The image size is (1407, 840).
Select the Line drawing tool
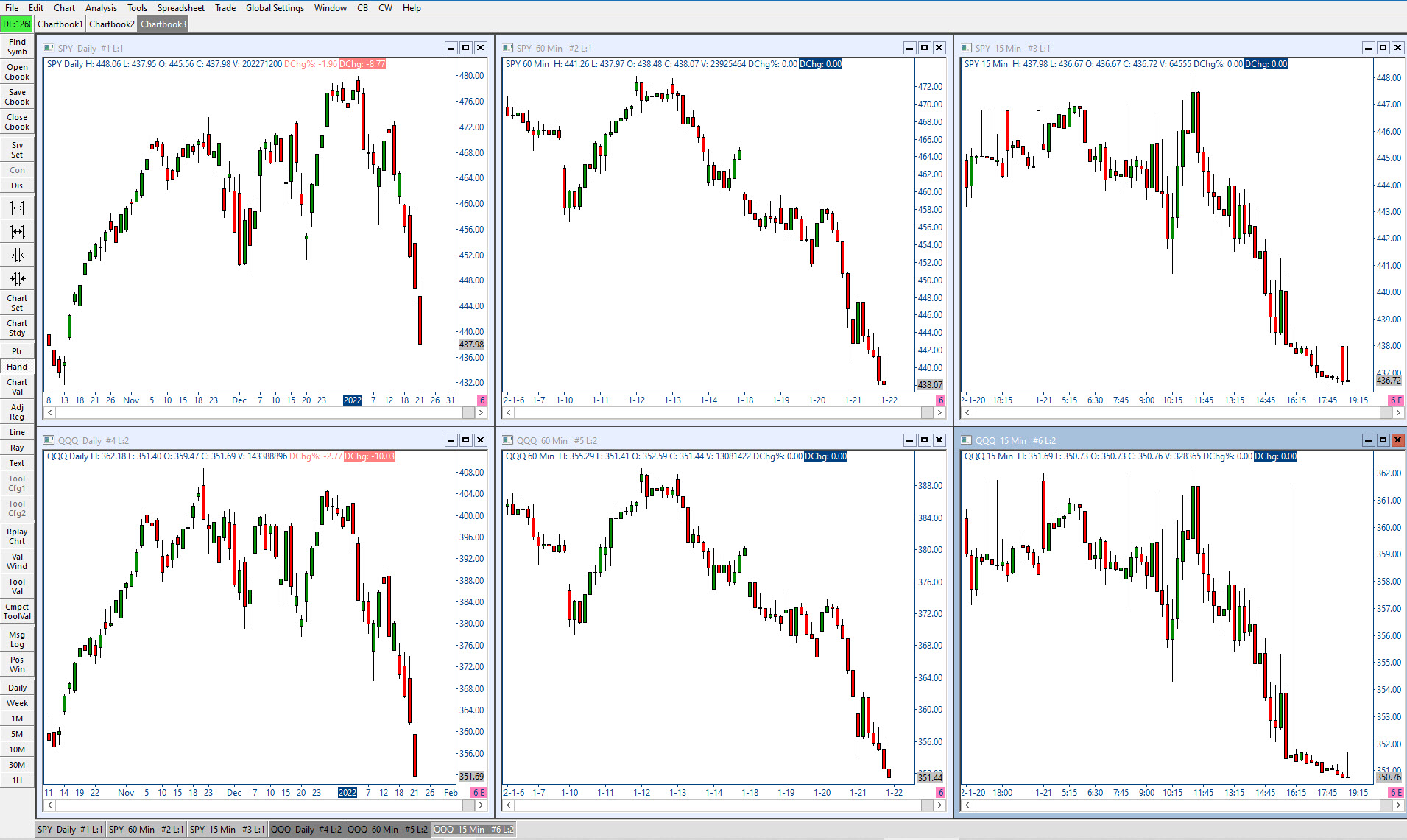pos(17,432)
